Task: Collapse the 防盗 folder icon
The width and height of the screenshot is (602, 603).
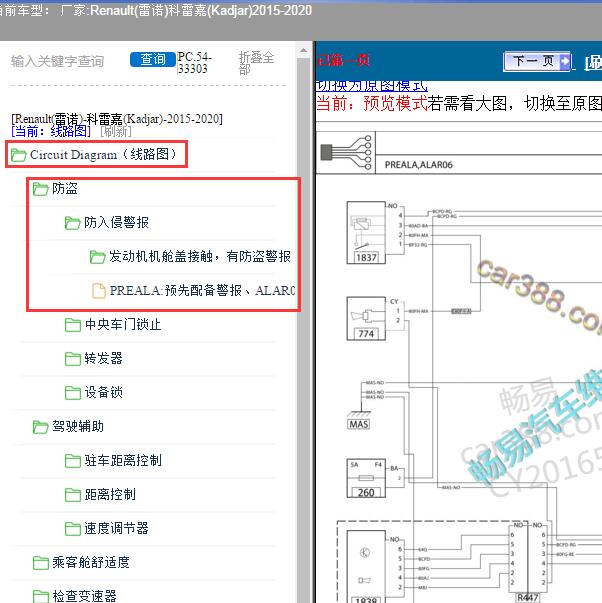Action: (x=40, y=189)
